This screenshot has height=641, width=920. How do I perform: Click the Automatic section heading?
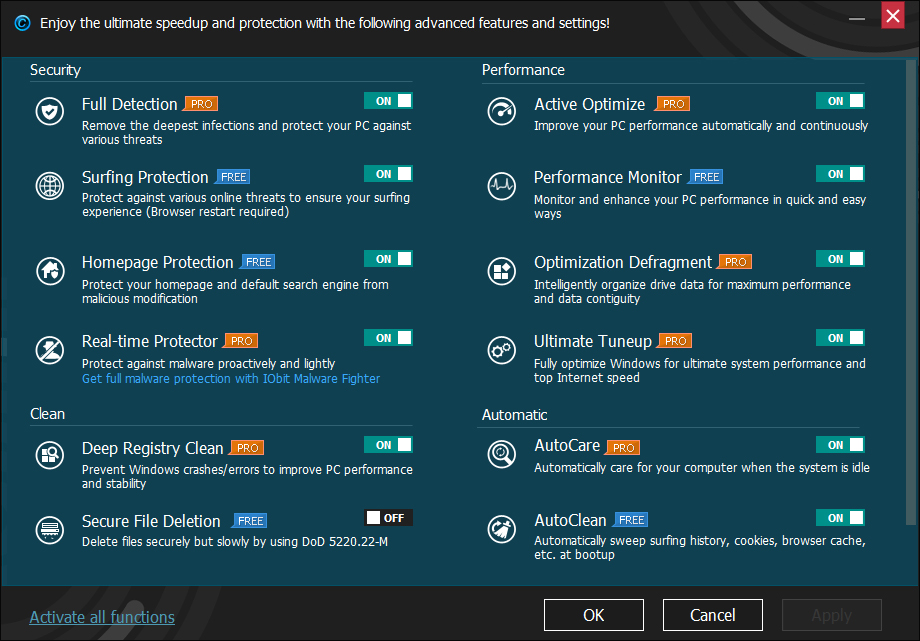514,415
